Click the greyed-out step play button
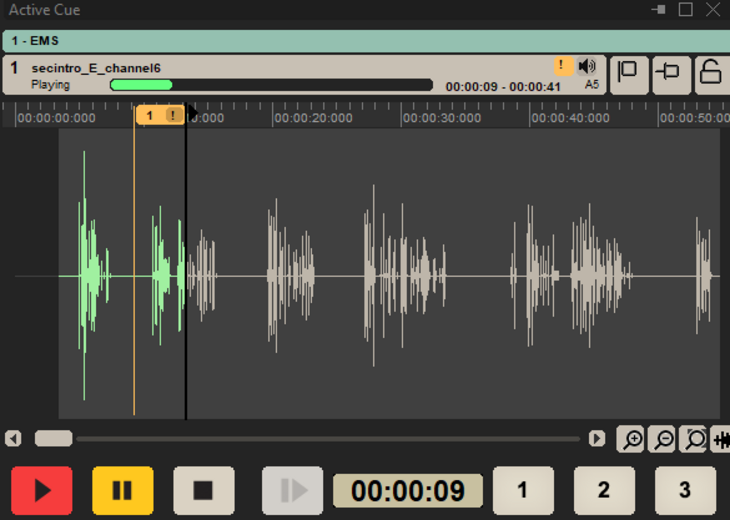Image resolution: width=730 pixels, height=520 pixels. pos(292,491)
